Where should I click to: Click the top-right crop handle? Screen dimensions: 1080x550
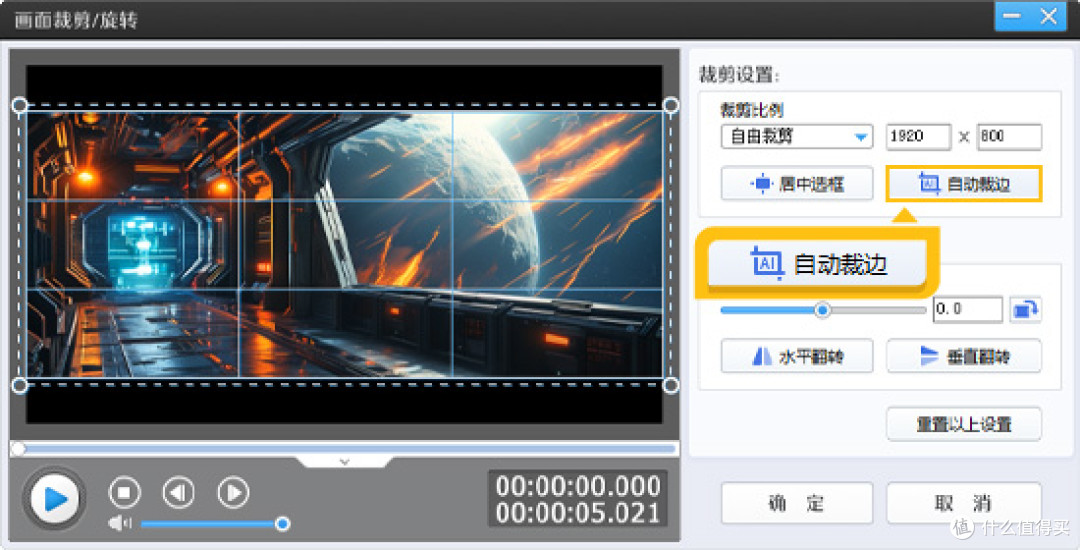[670, 105]
